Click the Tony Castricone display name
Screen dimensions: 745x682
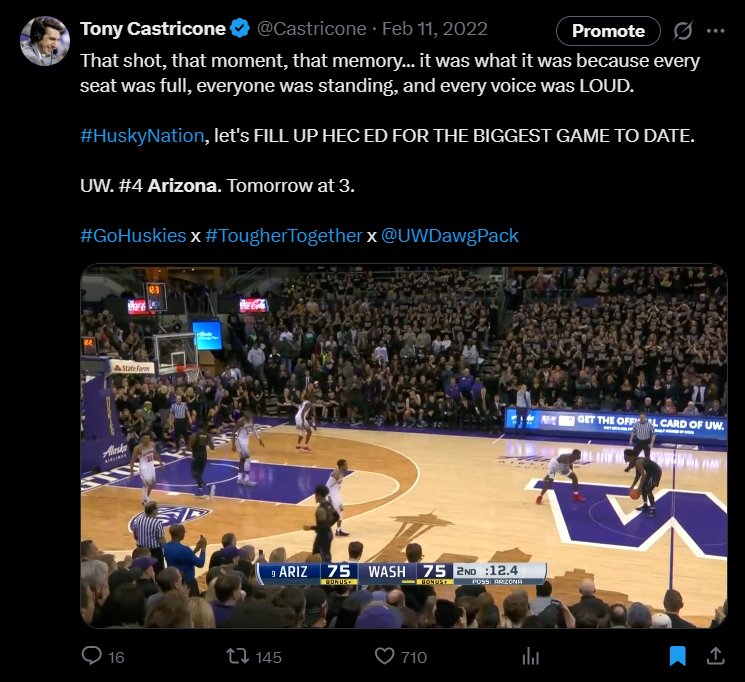[153, 30]
